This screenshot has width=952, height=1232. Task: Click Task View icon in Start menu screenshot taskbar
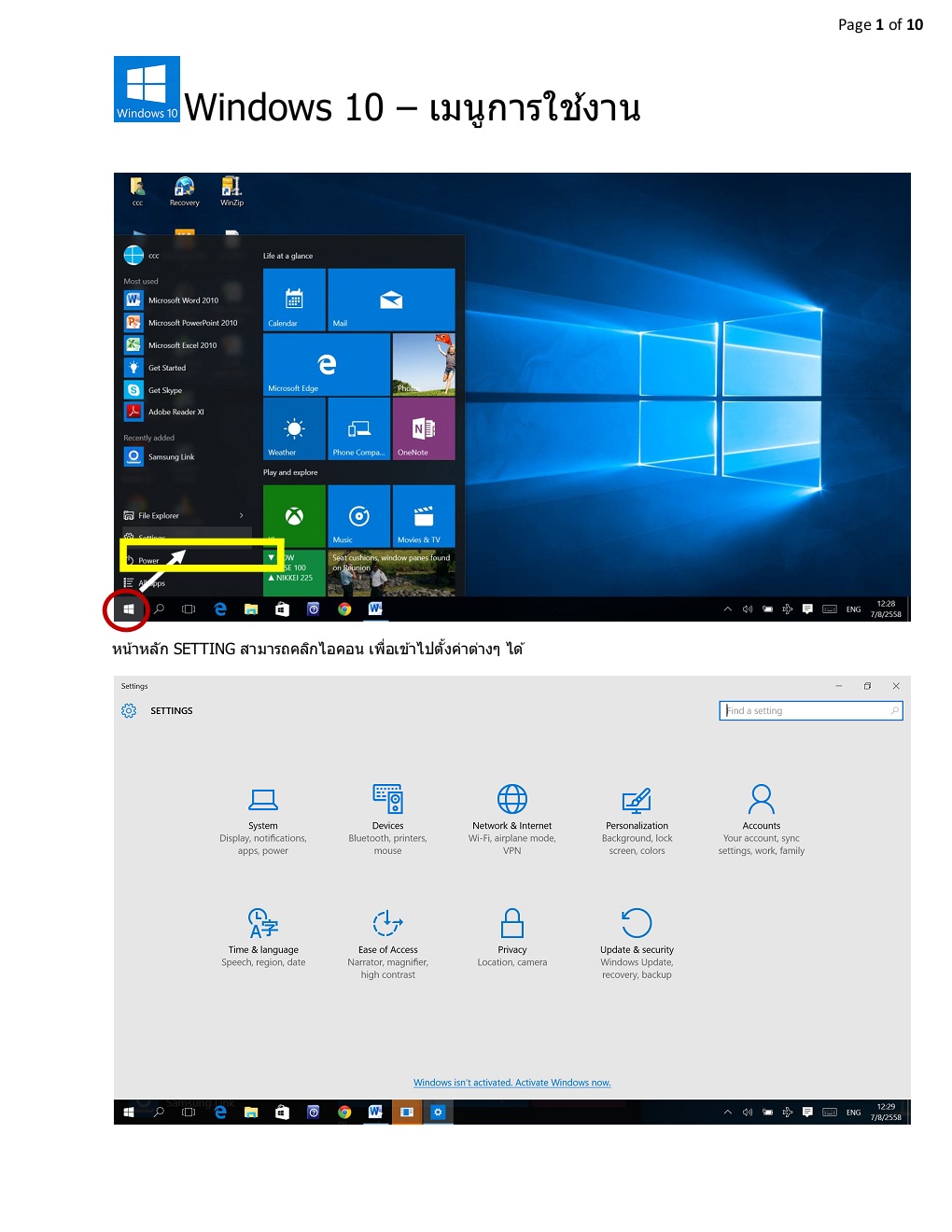[189, 609]
